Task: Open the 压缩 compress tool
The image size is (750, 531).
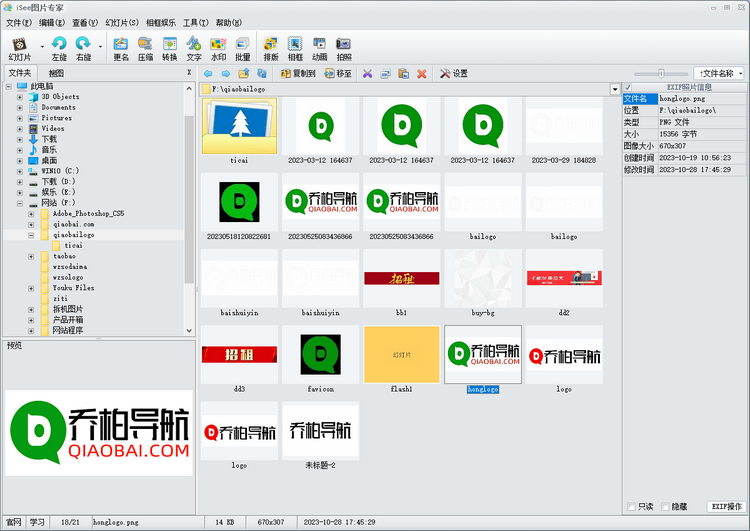Action: coord(146,47)
